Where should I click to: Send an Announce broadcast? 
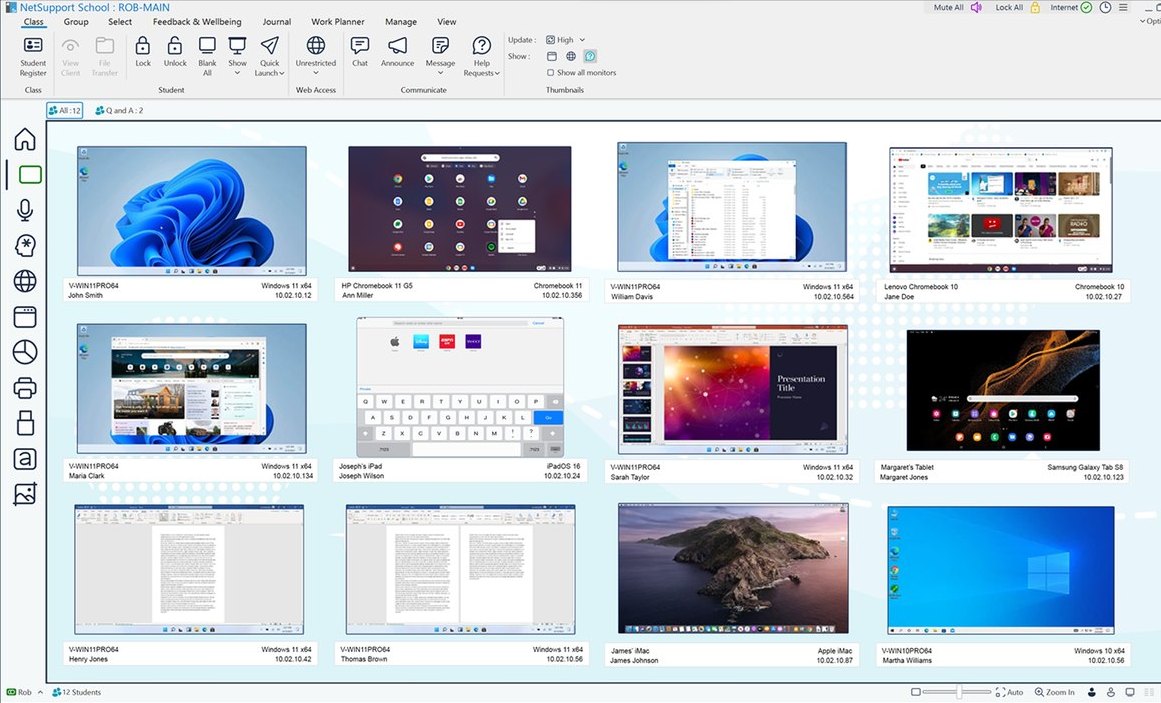click(x=398, y=52)
